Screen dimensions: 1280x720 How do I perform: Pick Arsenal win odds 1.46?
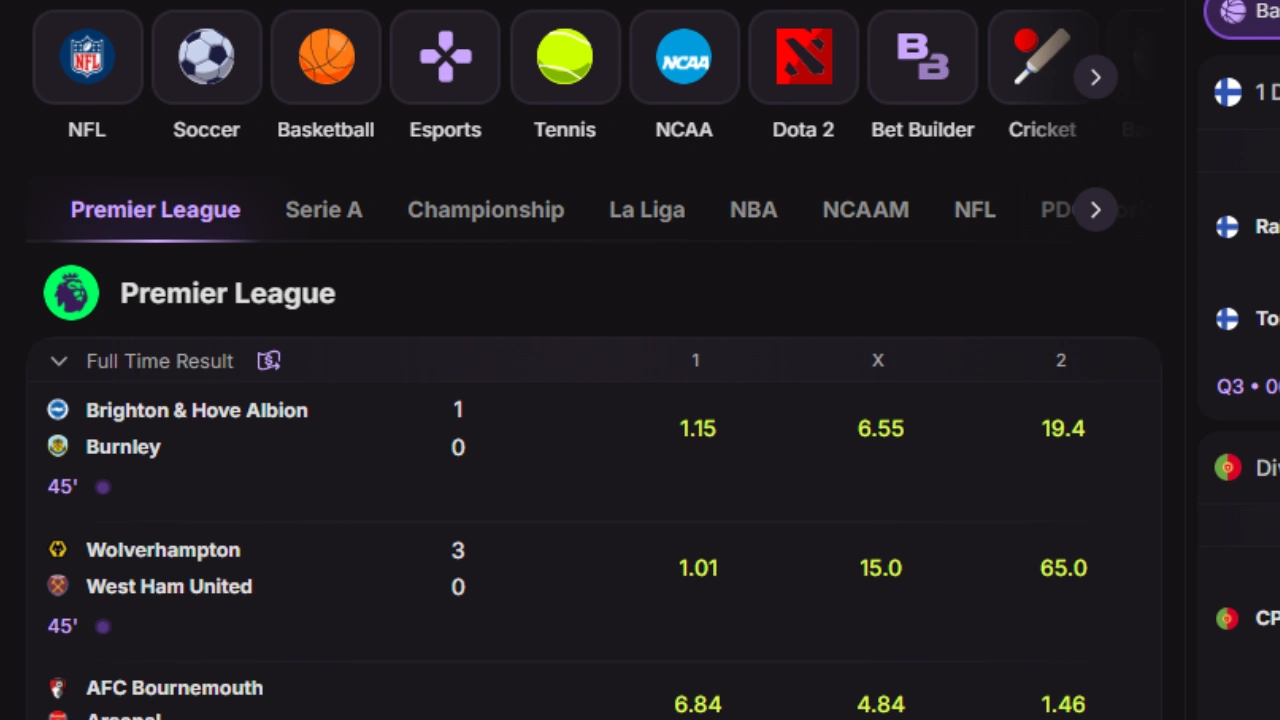[1062, 704]
